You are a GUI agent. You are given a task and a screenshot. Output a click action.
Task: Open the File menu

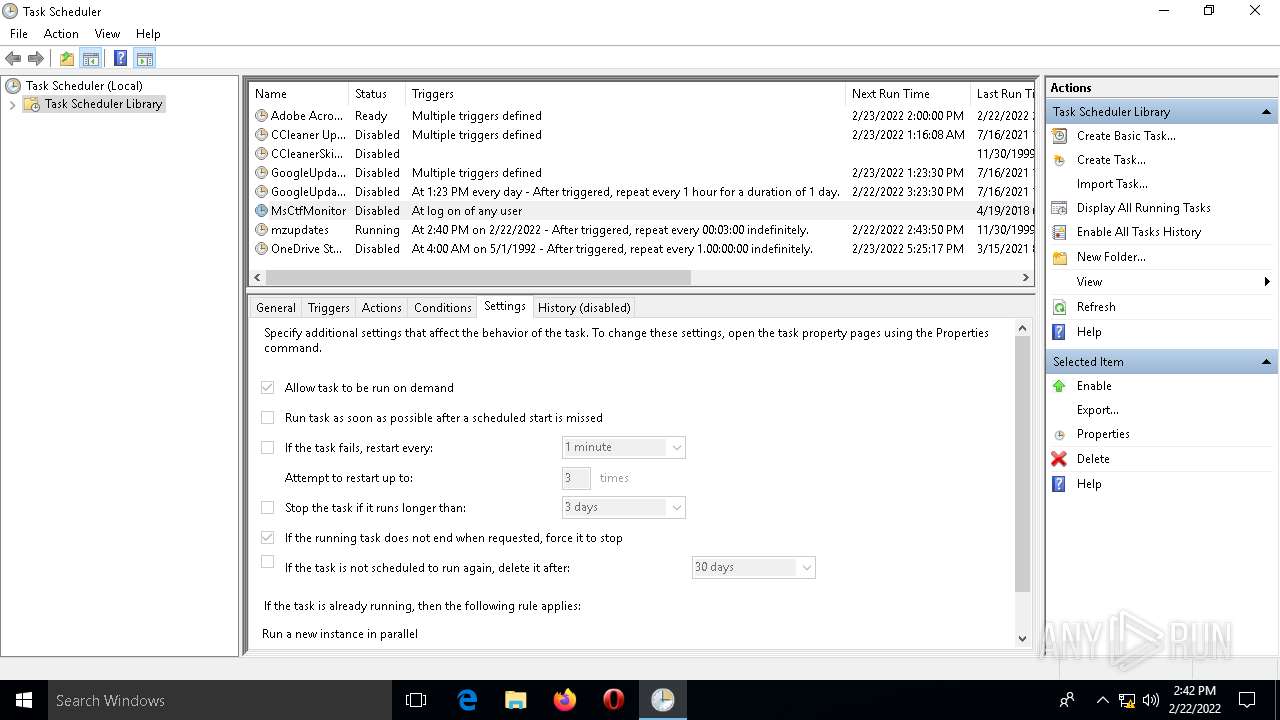19,34
